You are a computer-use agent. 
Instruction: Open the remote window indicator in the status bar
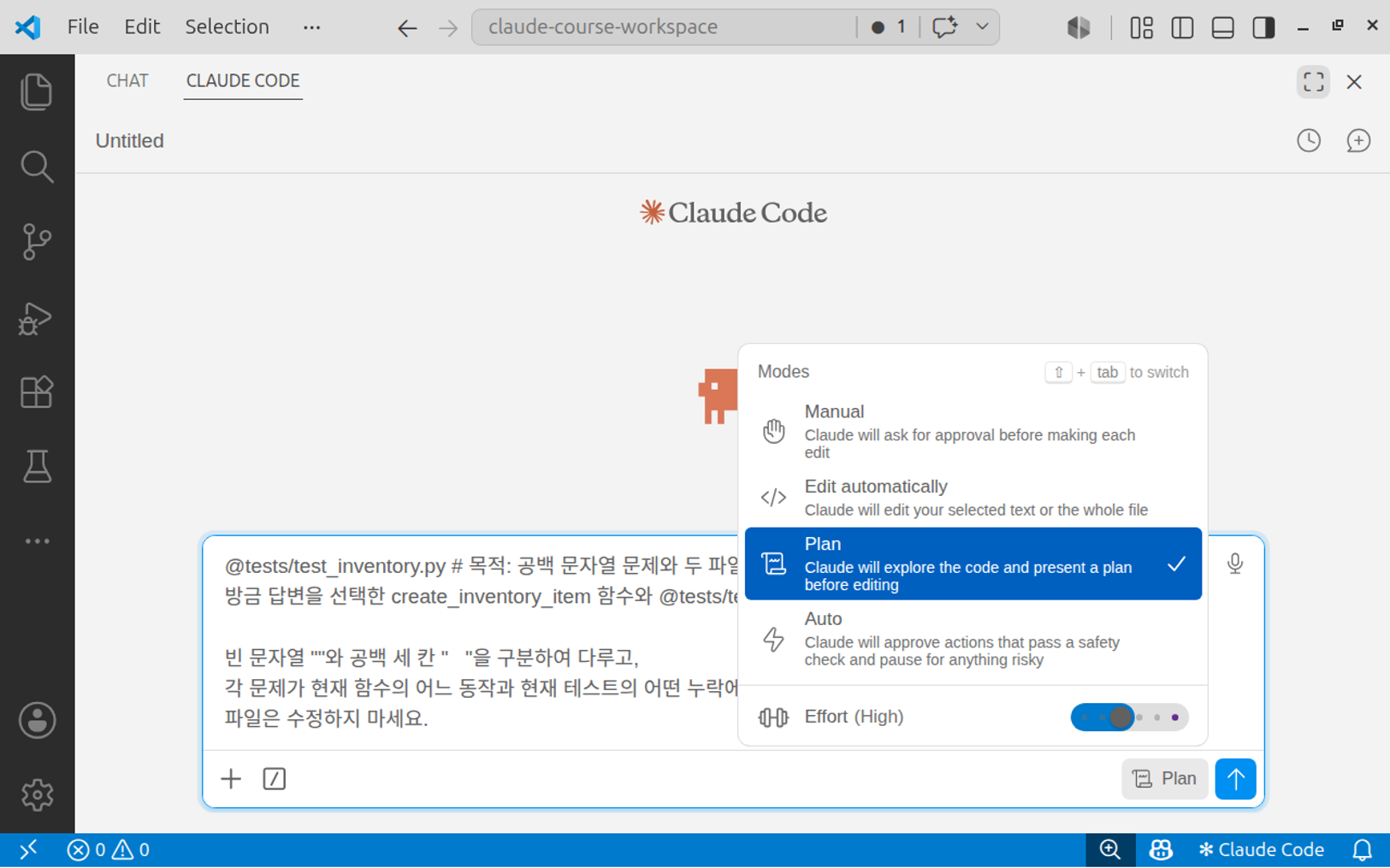[28, 850]
